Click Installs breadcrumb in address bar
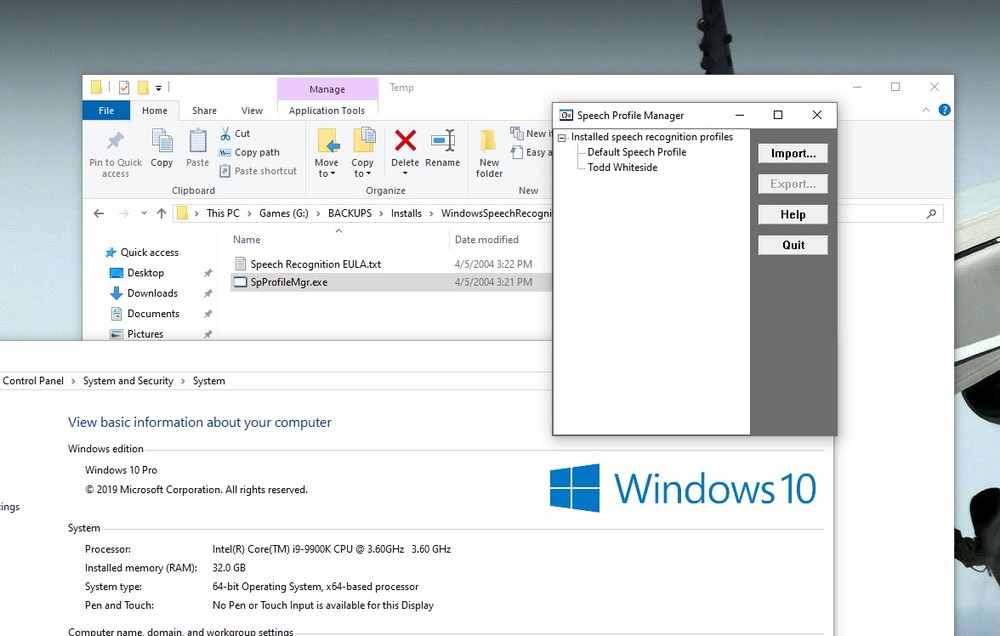 tap(406, 213)
